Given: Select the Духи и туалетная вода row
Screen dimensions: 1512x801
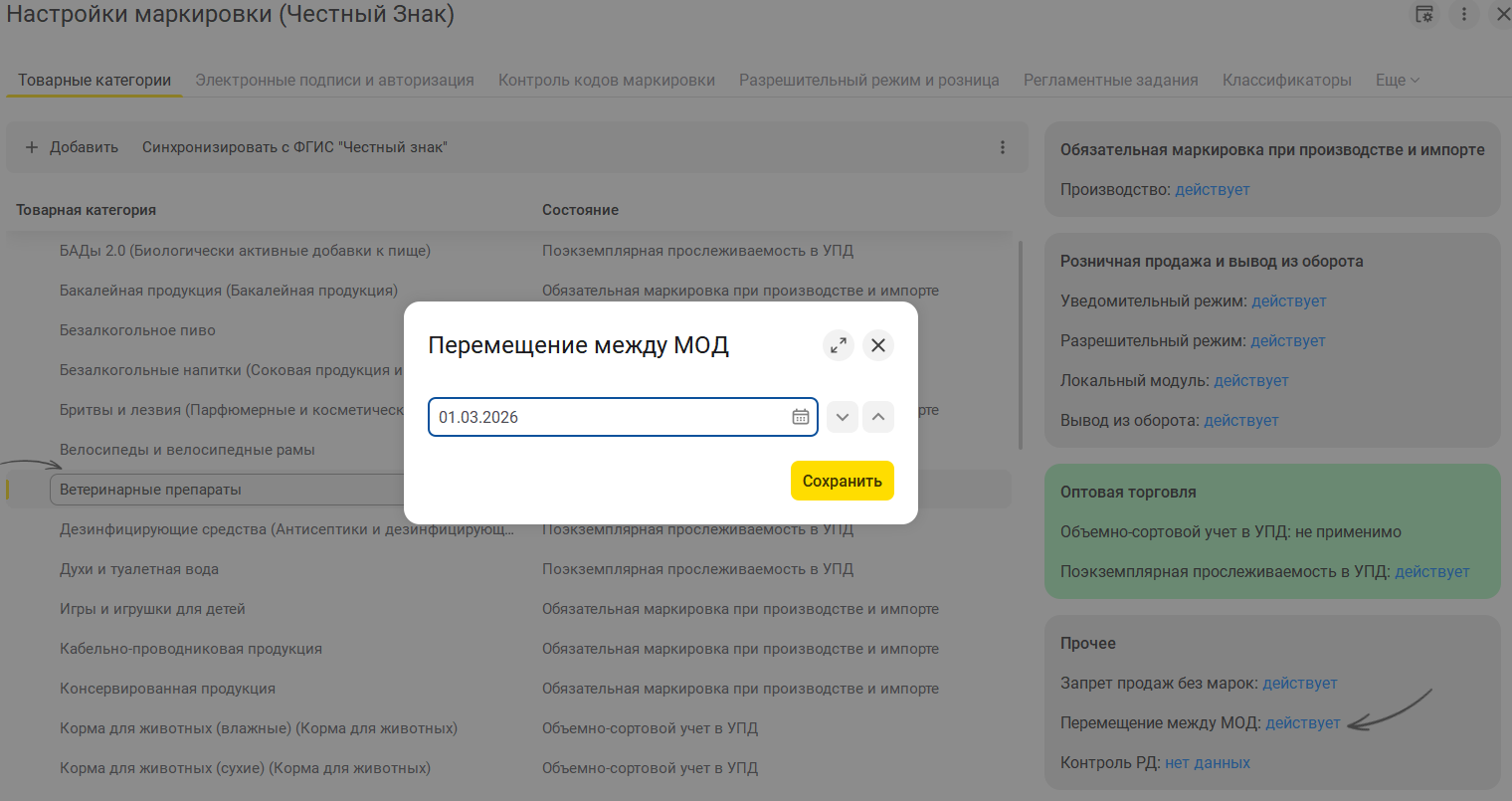Looking at the screenshot, I should coord(139,569).
